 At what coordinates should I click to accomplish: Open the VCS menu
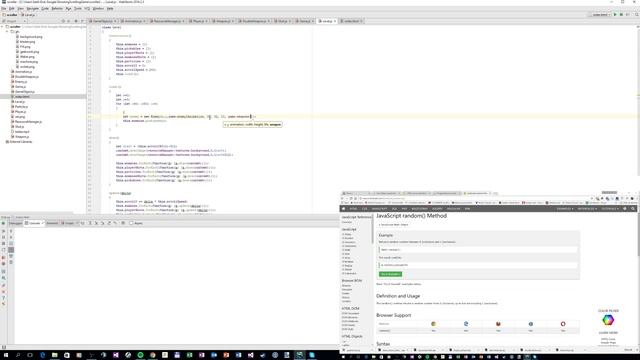[87, 8]
